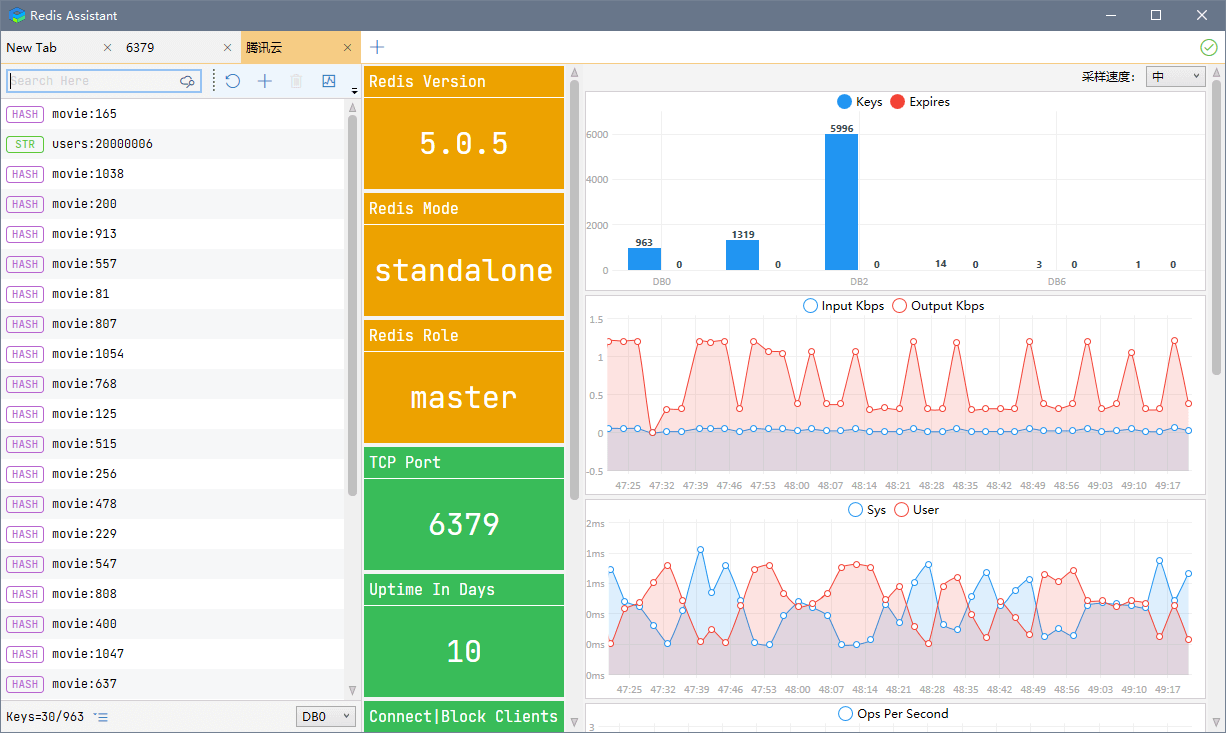Open the monitor chart icon in toolbar

pyautogui.click(x=329, y=81)
